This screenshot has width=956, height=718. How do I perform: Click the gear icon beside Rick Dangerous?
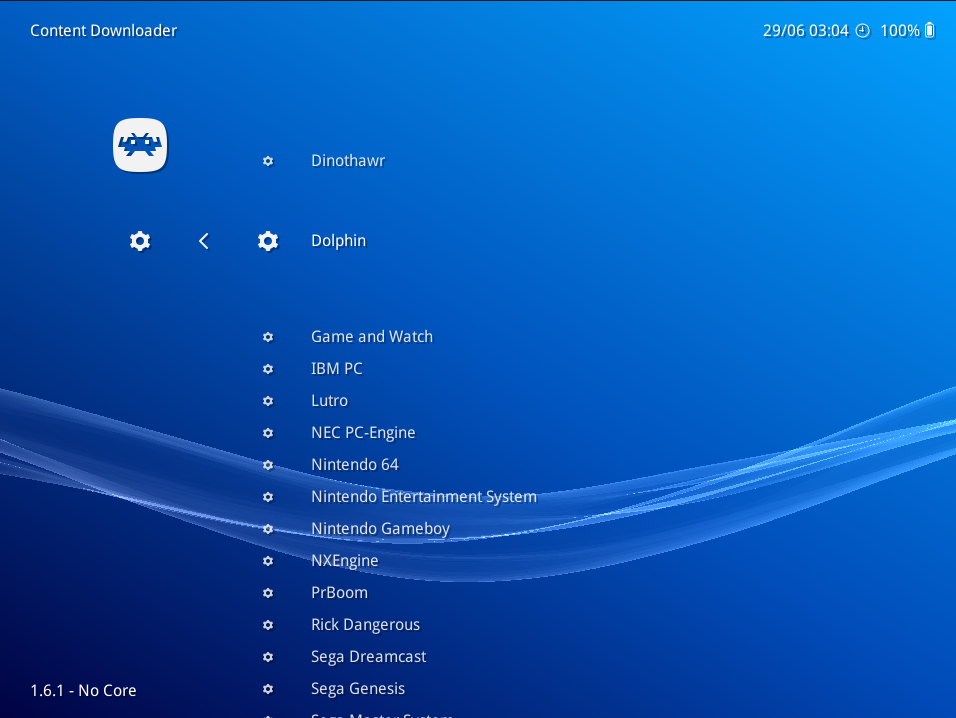268,625
